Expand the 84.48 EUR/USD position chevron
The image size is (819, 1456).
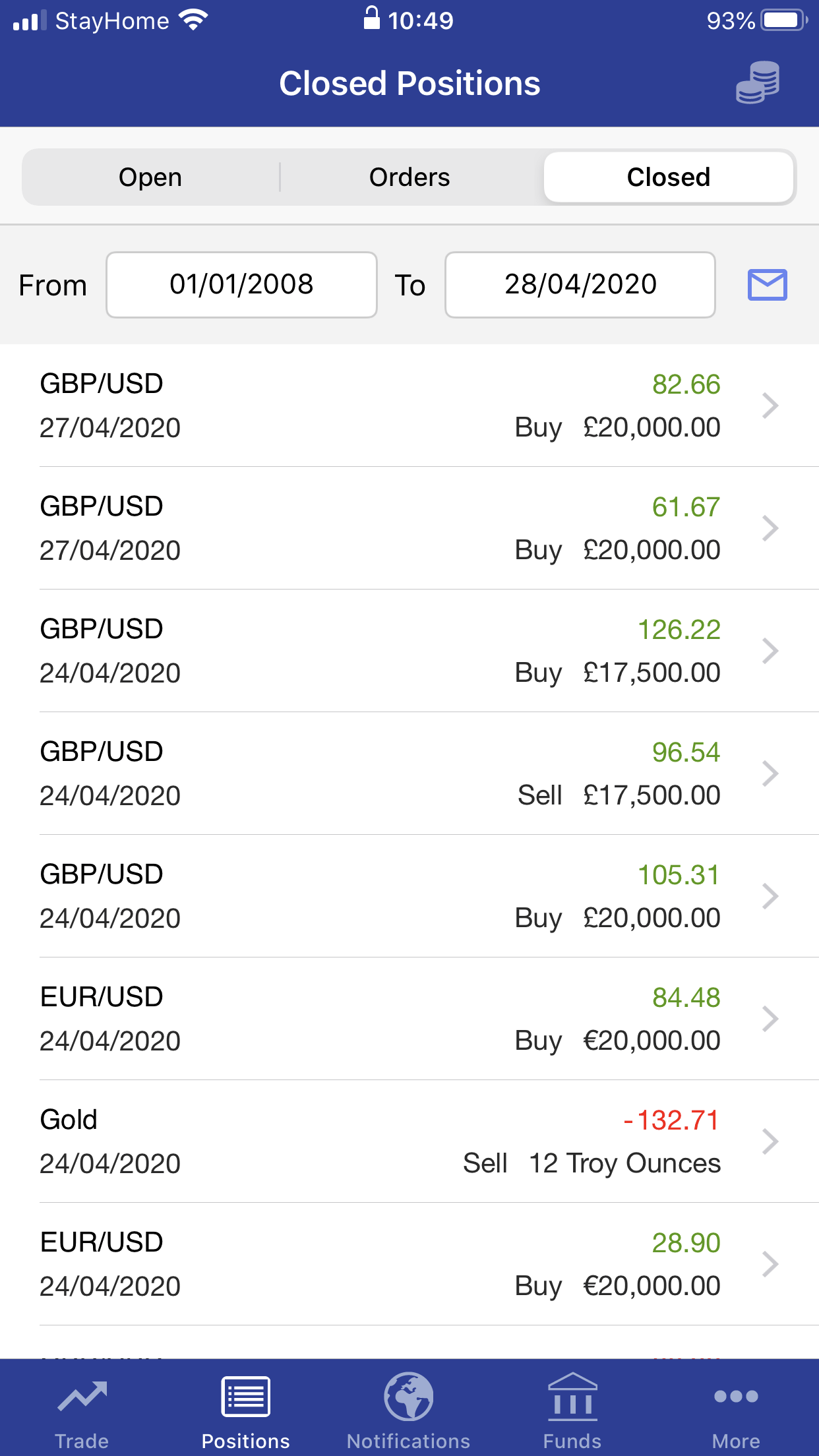770,1019
